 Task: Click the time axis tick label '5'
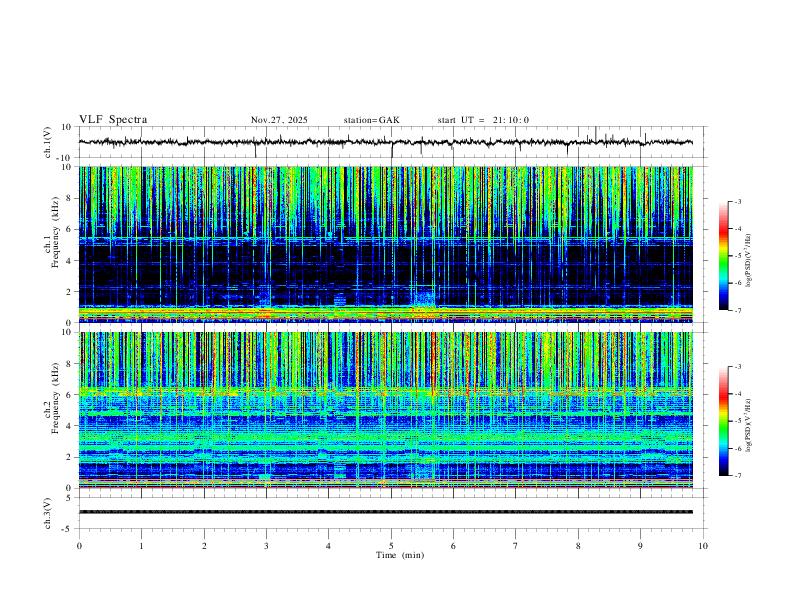tap(391, 546)
